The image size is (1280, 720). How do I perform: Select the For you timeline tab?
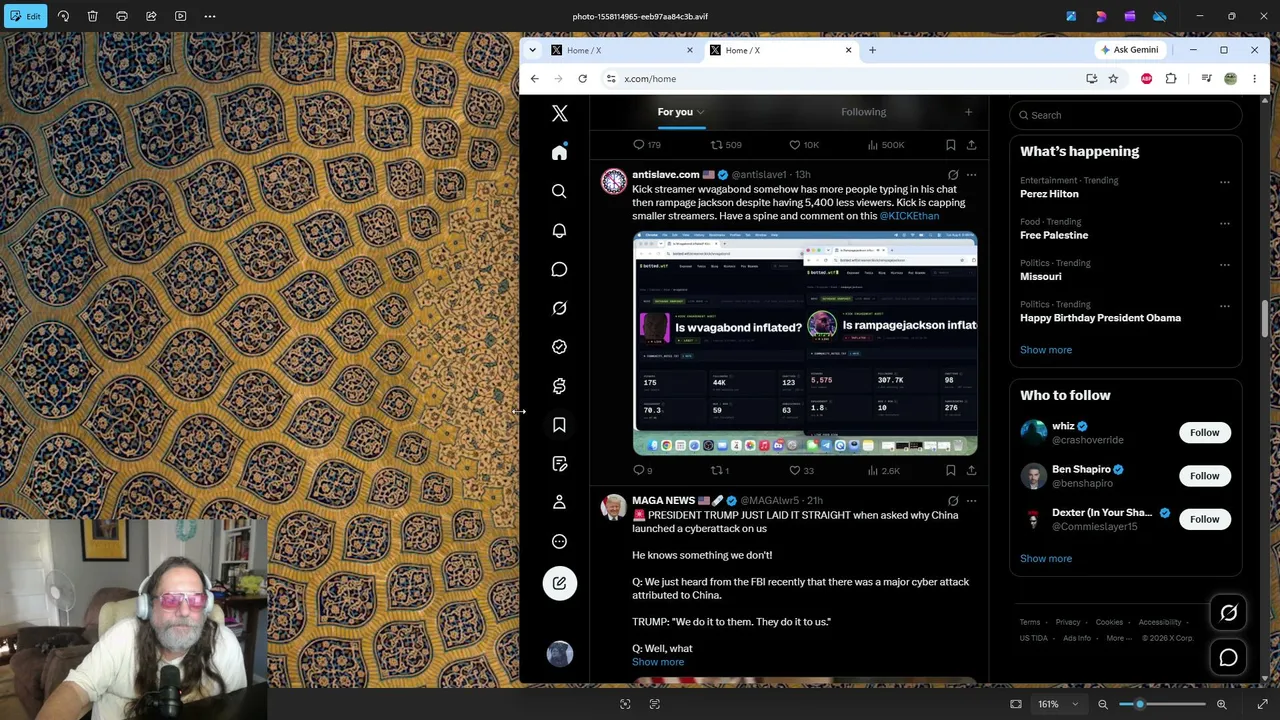681,112
